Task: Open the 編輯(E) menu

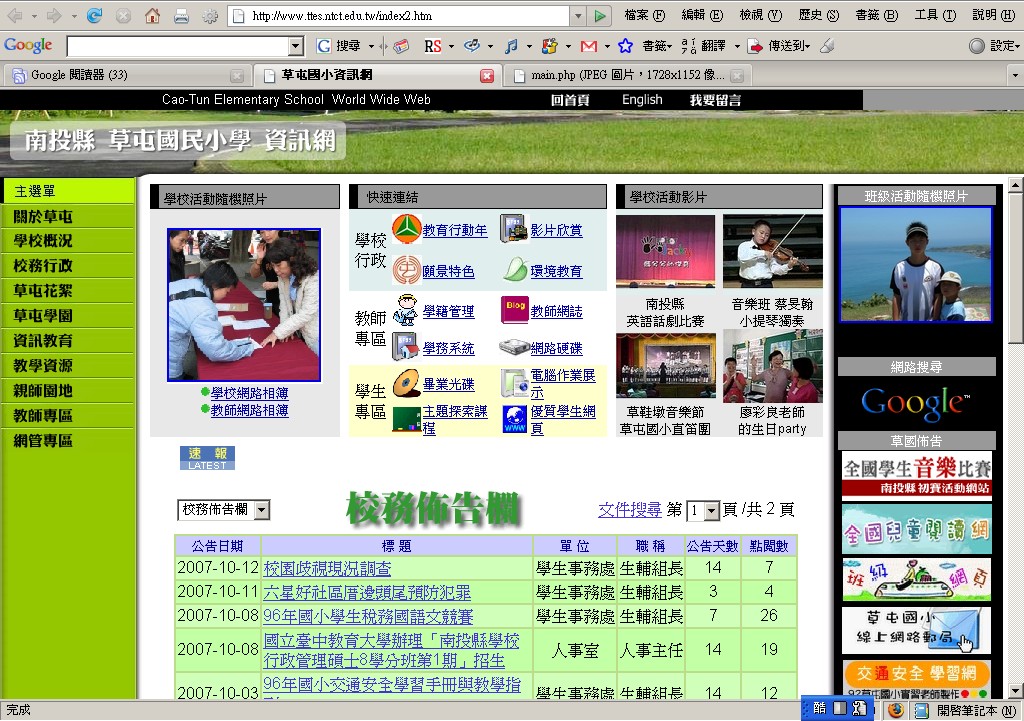Action: (702, 15)
